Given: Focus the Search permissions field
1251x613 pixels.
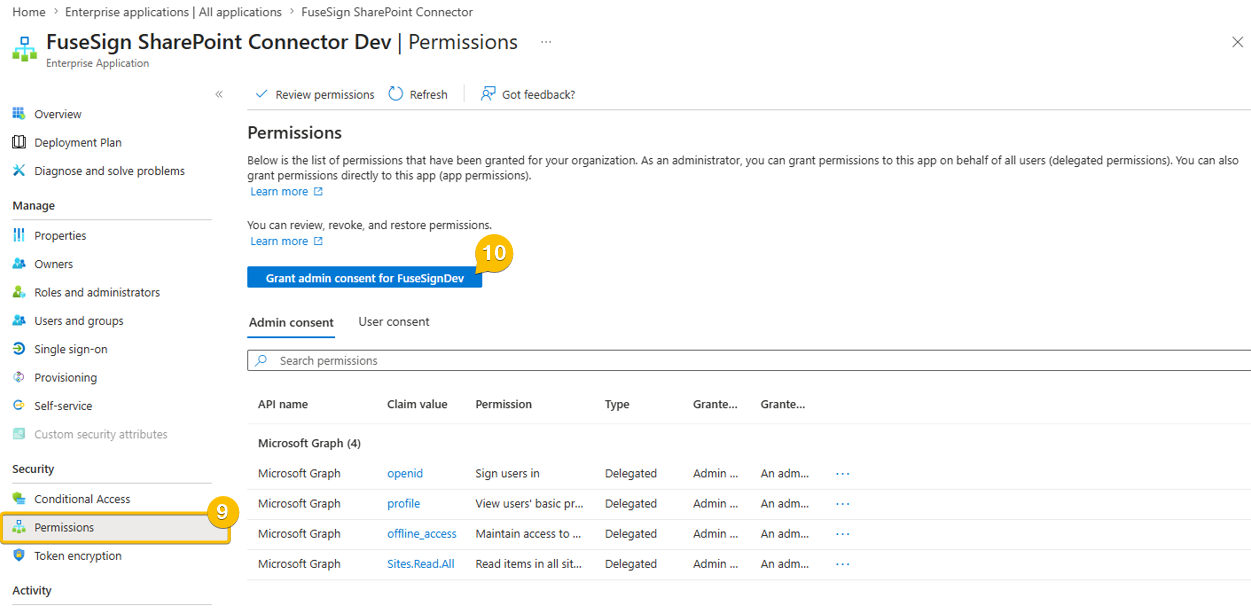Looking at the screenshot, I should [x=749, y=360].
